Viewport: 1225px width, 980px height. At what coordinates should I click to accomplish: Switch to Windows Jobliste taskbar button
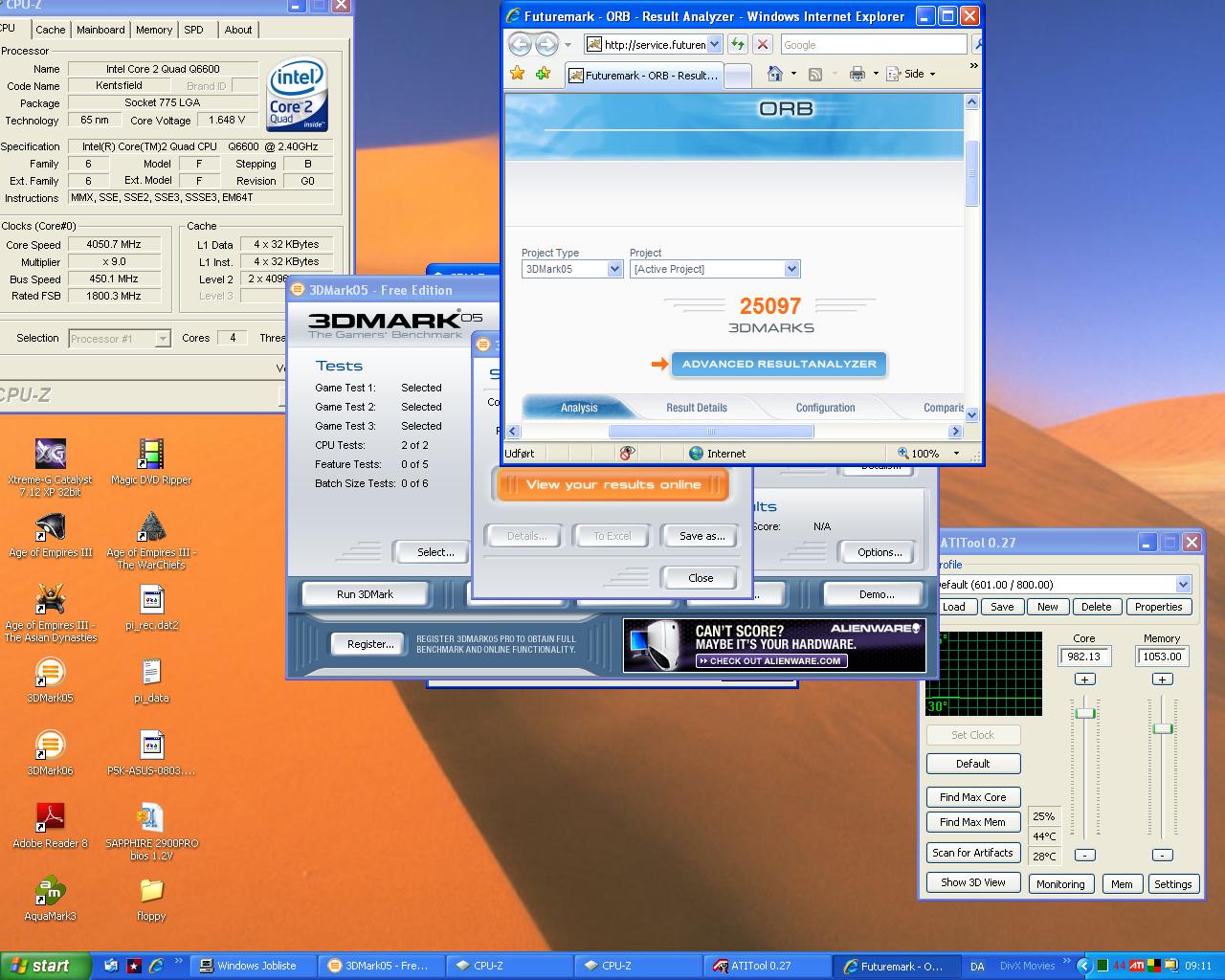pyautogui.click(x=255, y=966)
